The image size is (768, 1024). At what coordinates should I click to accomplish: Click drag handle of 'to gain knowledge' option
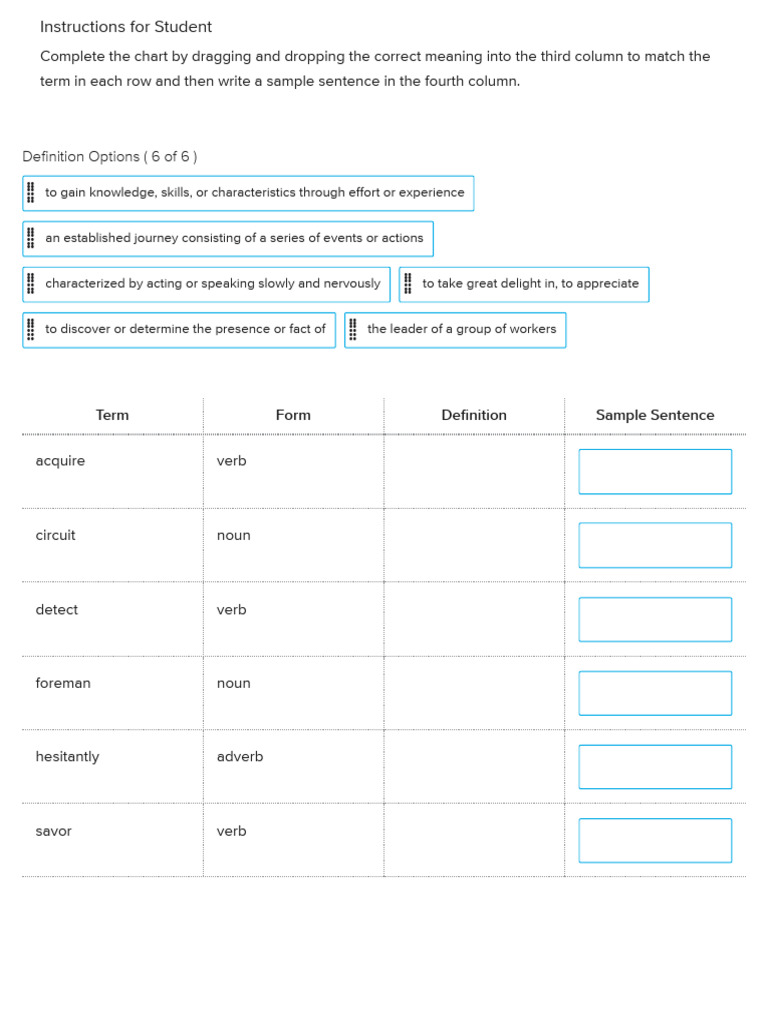[31, 193]
